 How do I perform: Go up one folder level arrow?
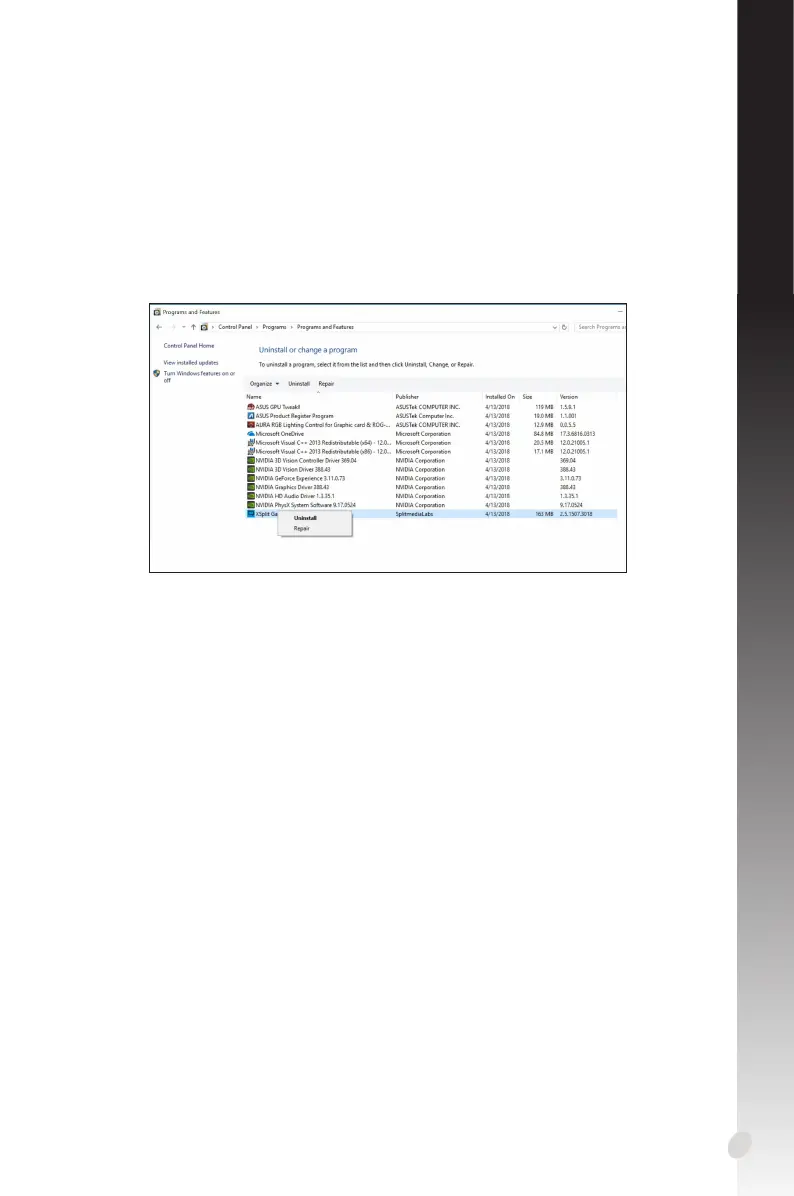pyautogui.click(x=193, y=327)
